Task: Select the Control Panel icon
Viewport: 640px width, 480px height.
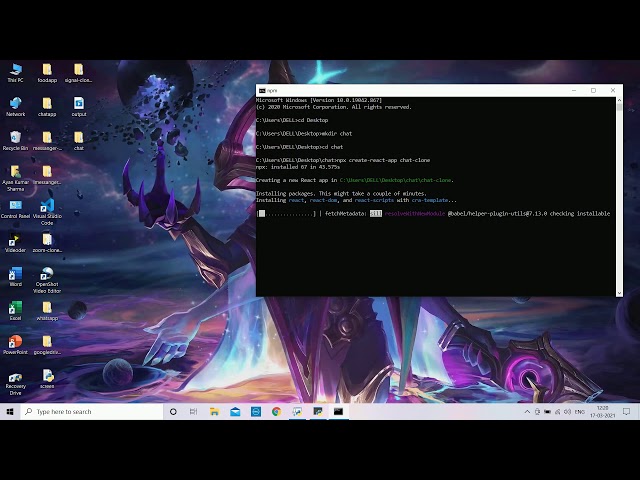Action: (x=16, y=209)
